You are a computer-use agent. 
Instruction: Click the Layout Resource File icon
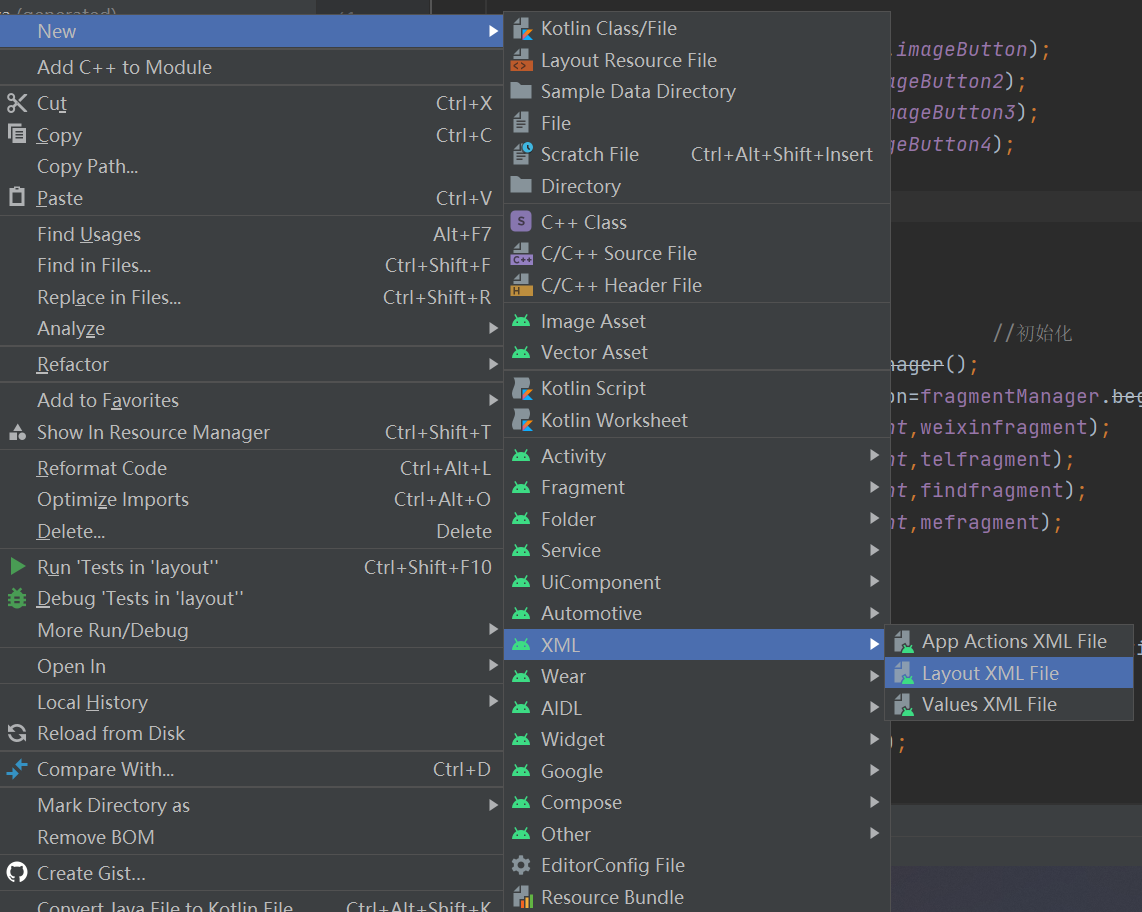coord(521,60)
